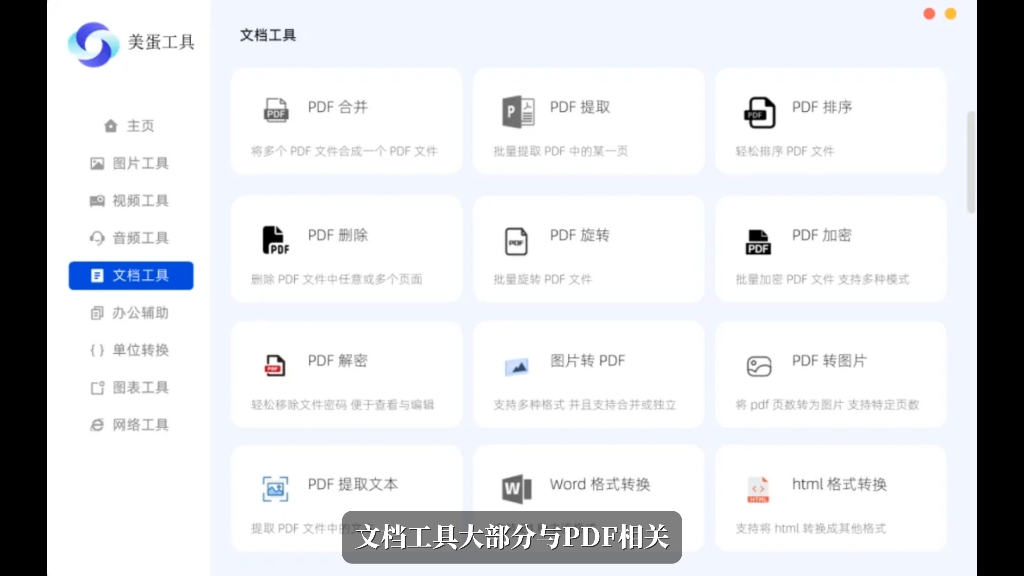Click the PDF 旋转 file icon

click(x=516, y=238)
